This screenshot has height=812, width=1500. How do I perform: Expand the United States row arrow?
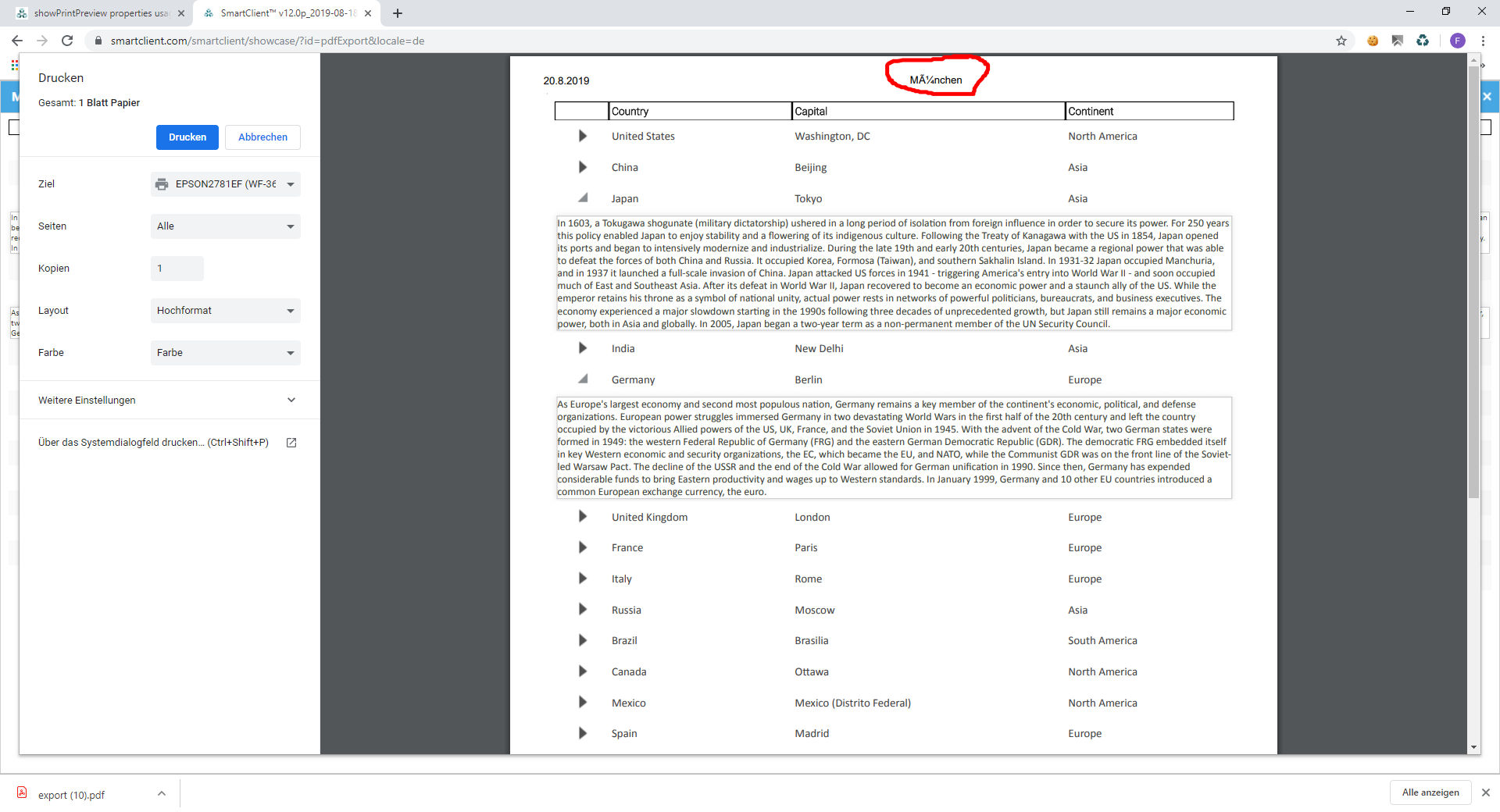[x=582, y=136]
